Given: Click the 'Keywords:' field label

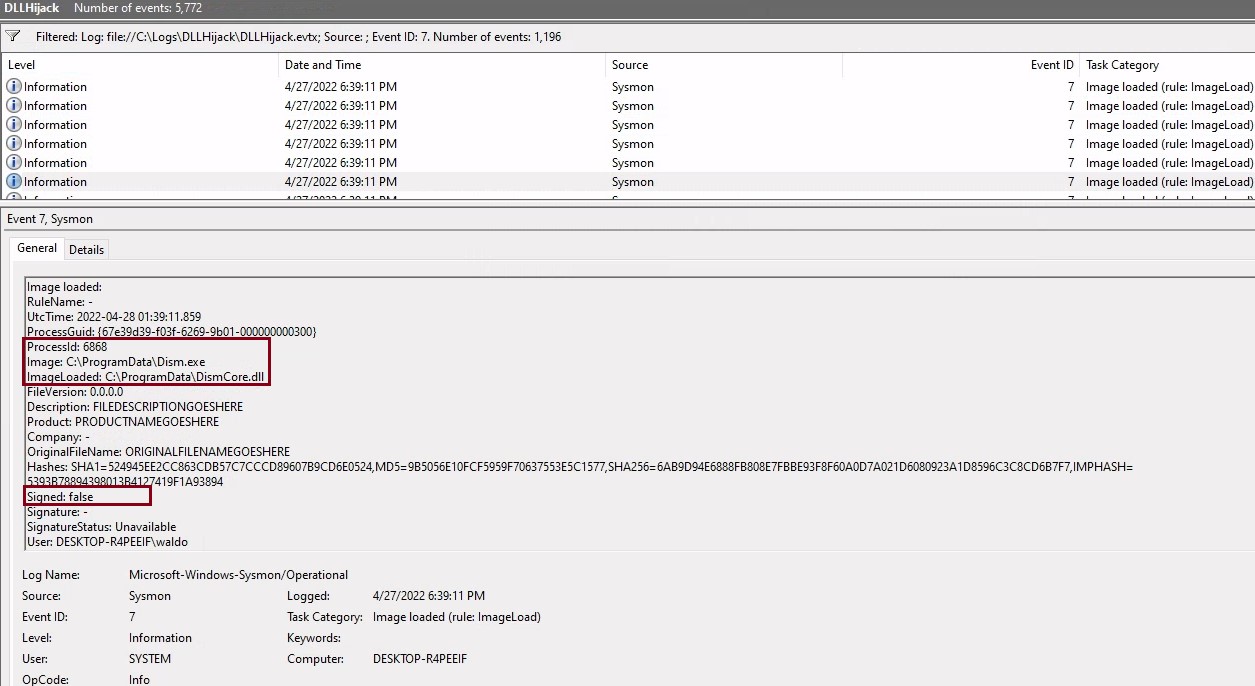Looking at the screenshot, I should click(315, 638).
